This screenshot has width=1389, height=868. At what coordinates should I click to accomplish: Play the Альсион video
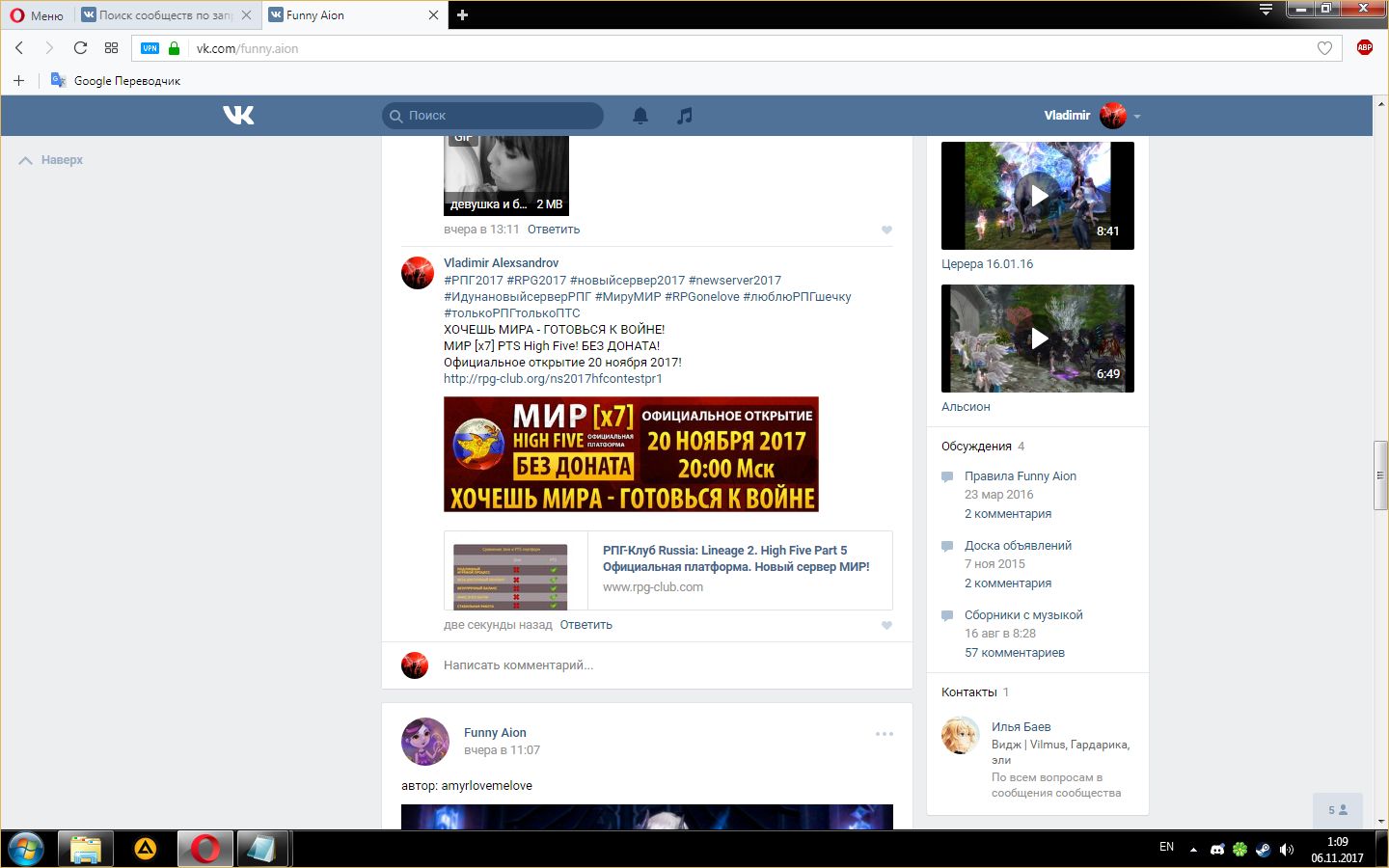coord(1038,339)
